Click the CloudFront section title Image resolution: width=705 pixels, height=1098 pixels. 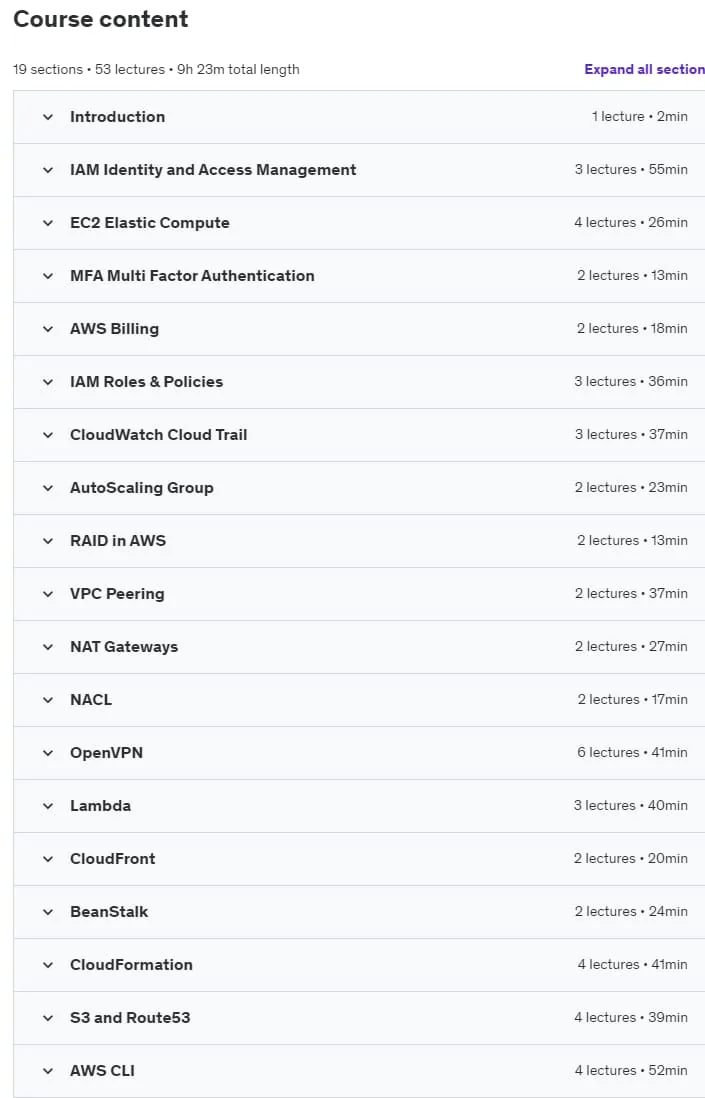pos(113,859)
